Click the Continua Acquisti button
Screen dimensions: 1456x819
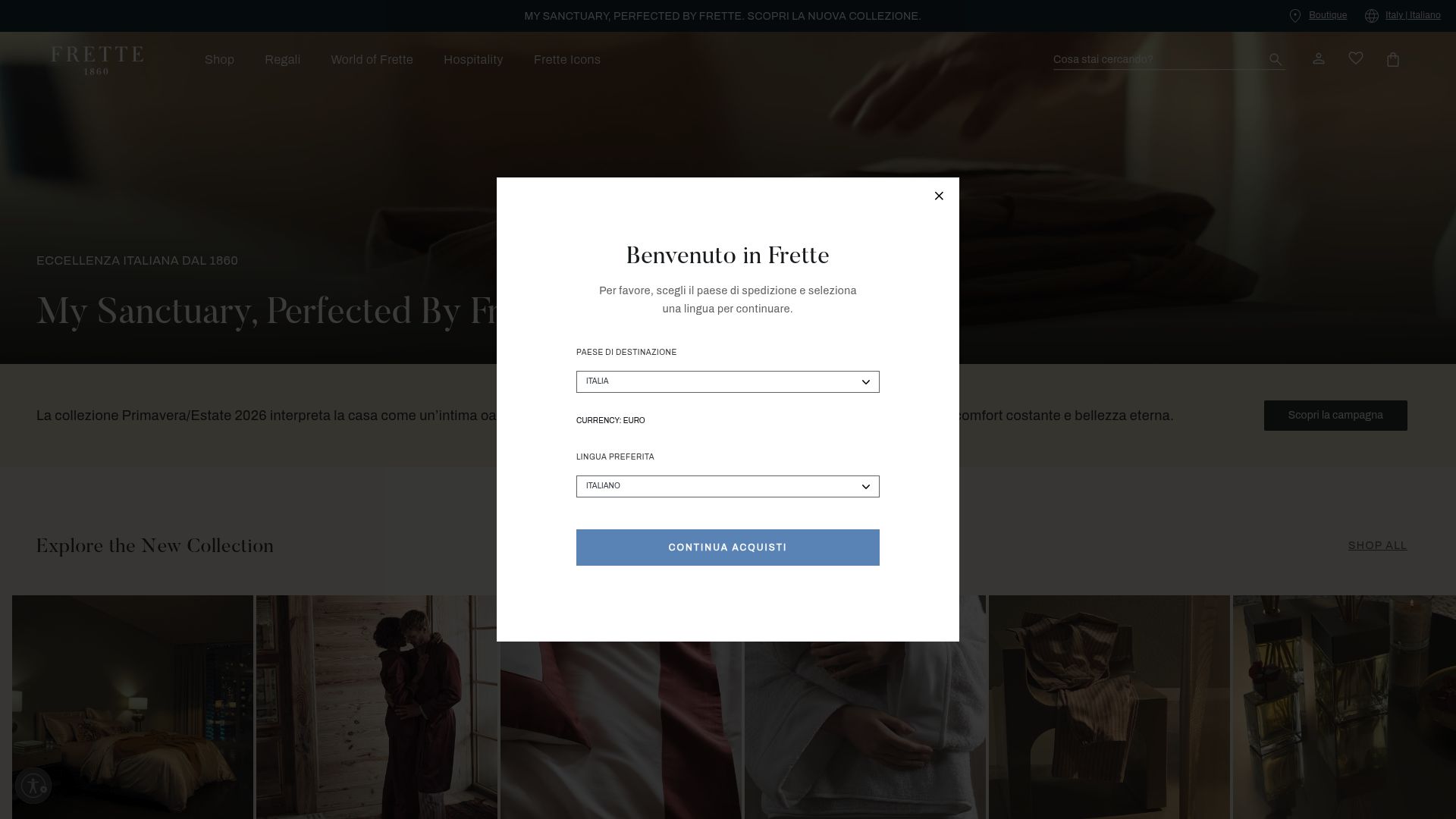click(x=728, y=548)
